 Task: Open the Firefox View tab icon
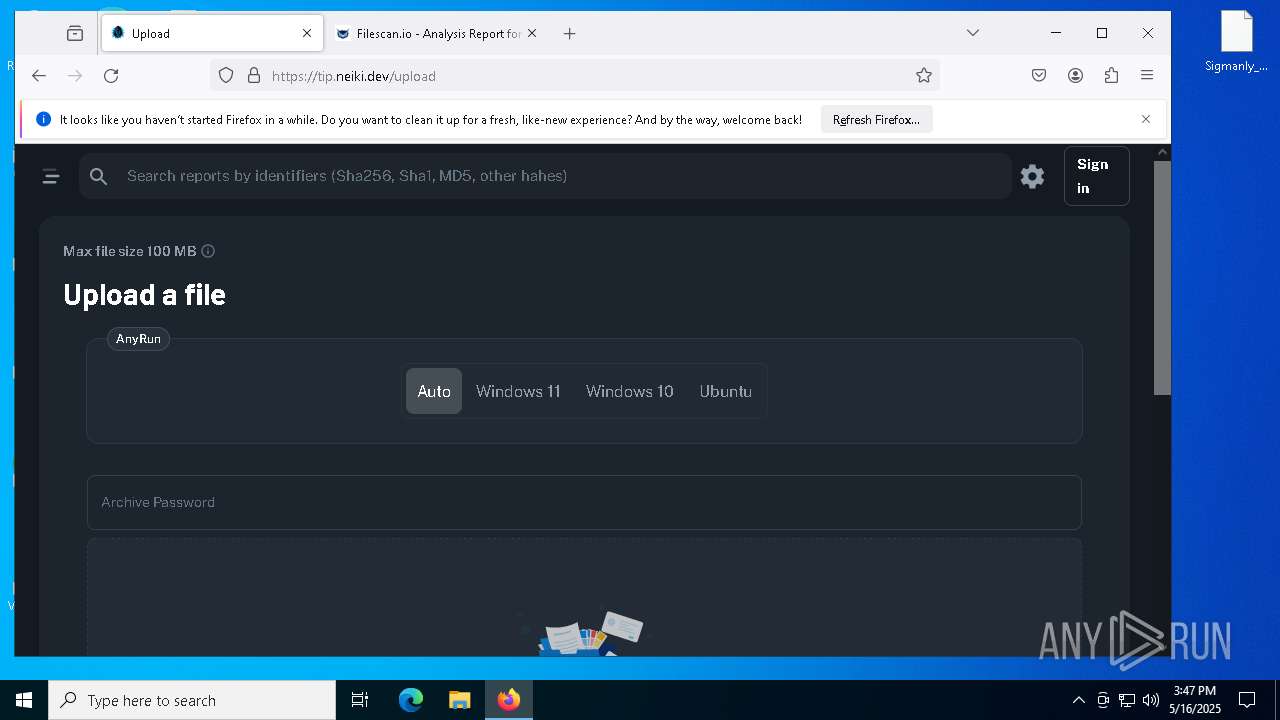(x=75, y=33)
